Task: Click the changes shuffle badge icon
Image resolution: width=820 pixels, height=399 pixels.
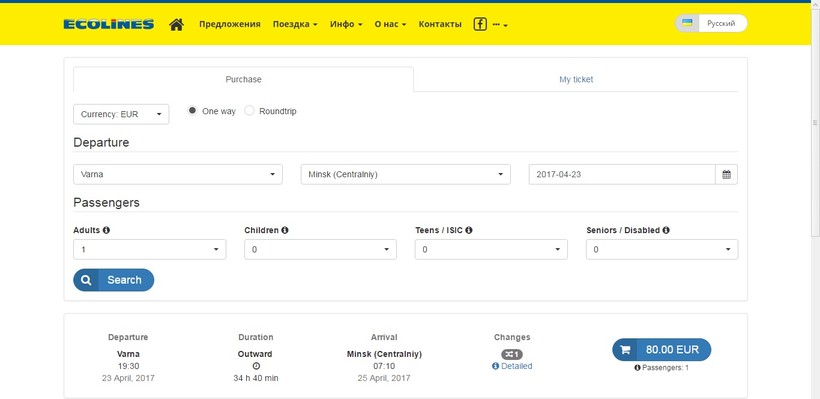Action: coord(512,355)
